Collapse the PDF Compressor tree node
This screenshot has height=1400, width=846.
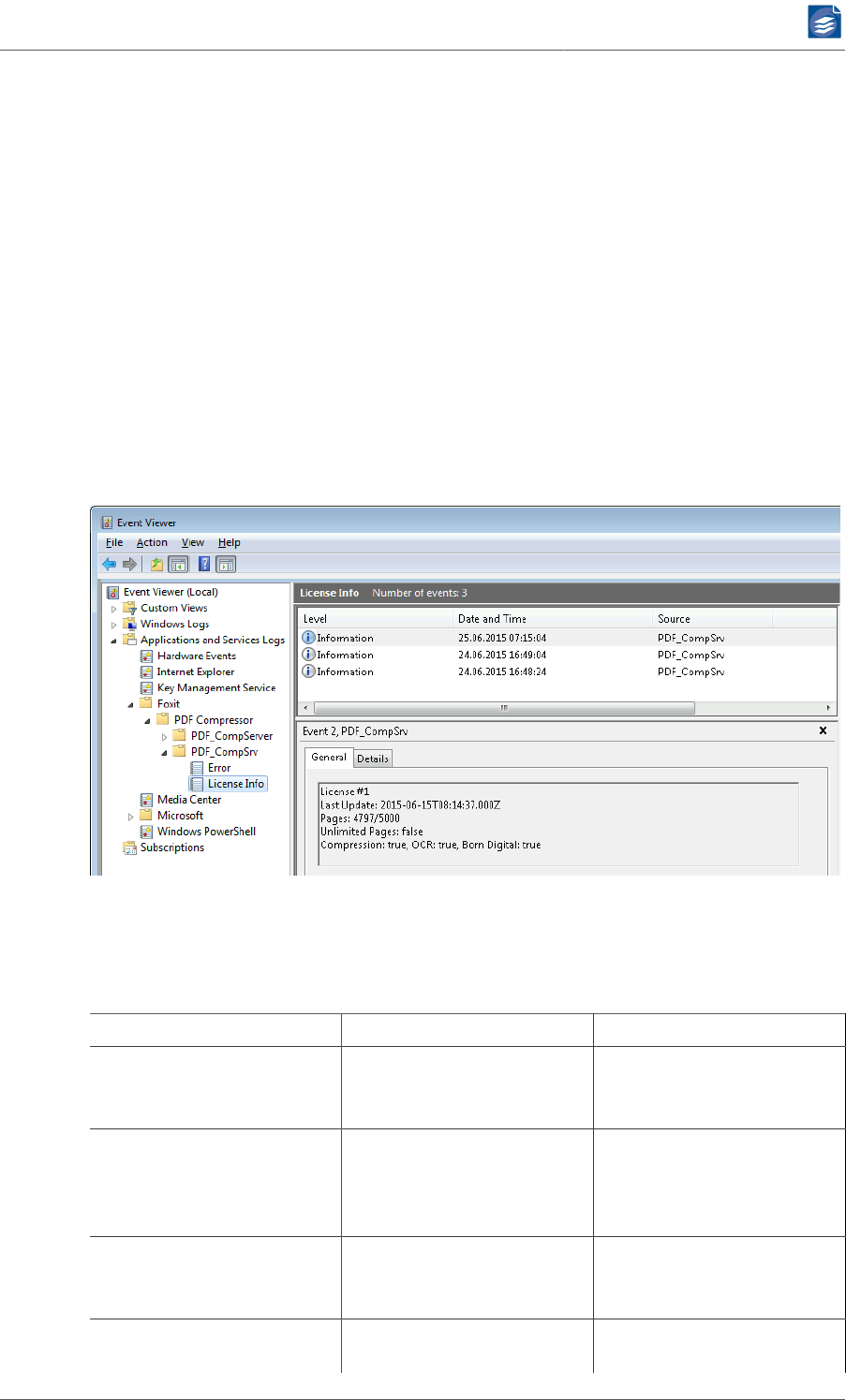tap(148, 720)
